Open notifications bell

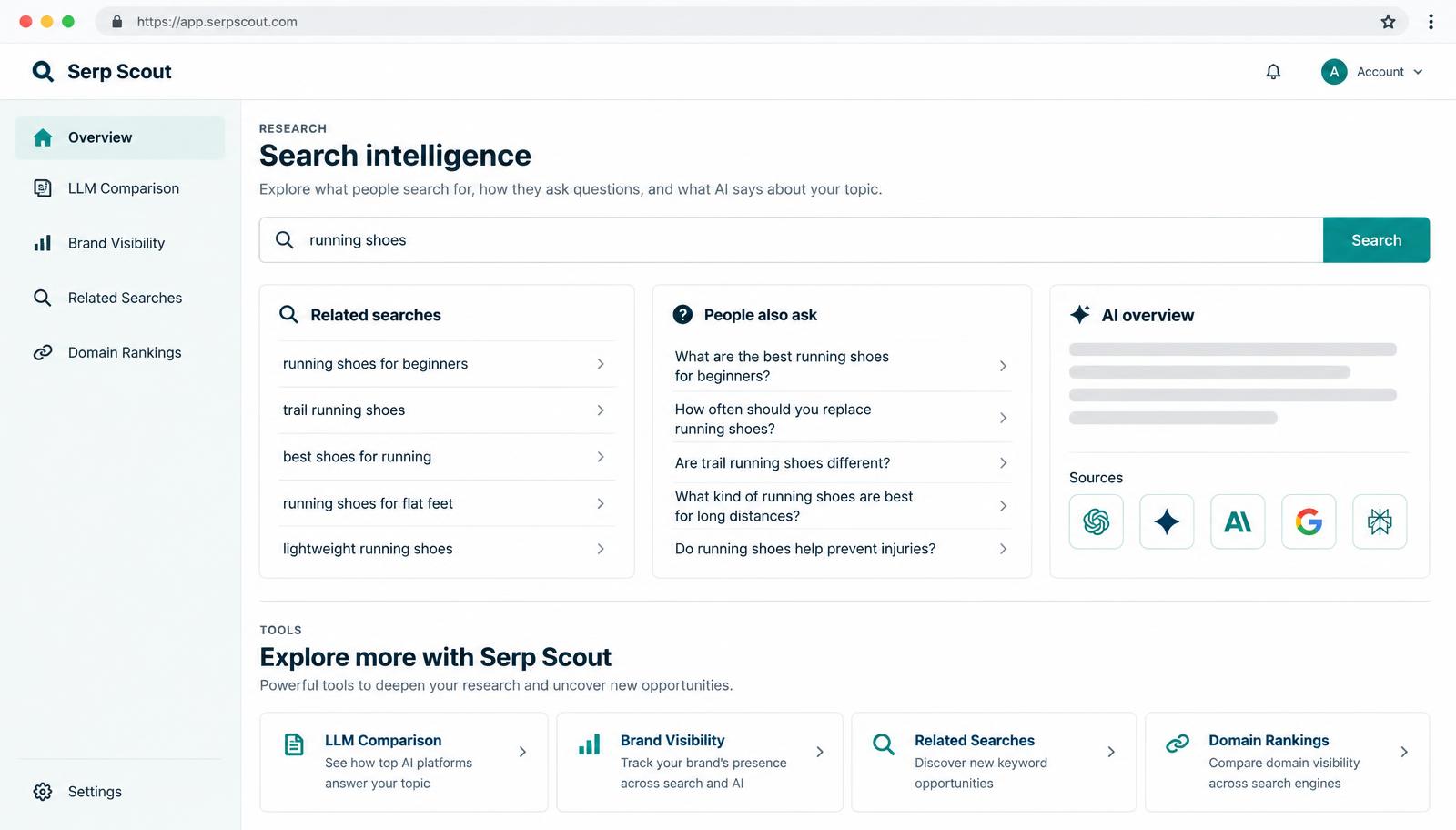[x=1273, y=72]
